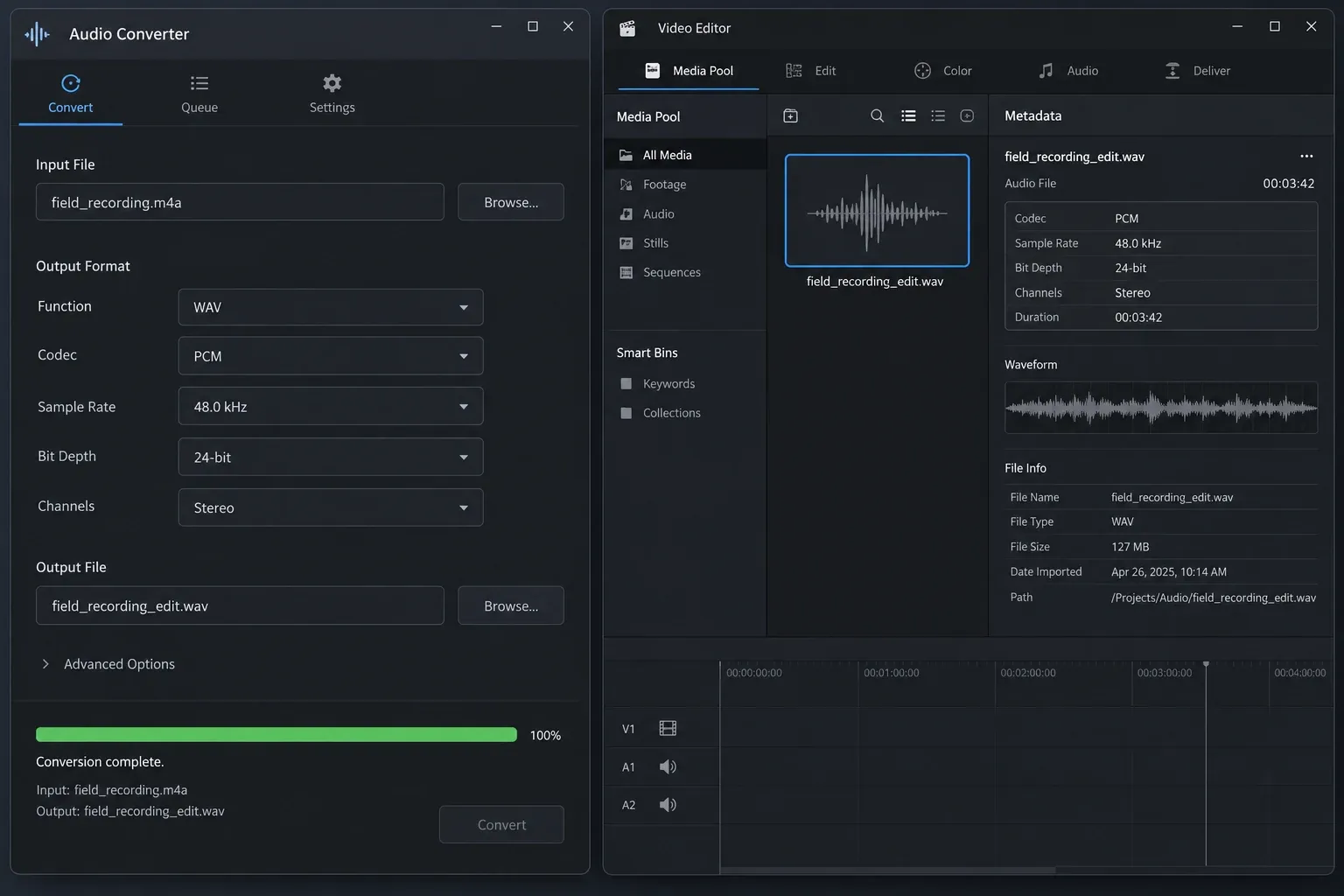Click the timeline playhead marker

tap(1206, 665)
